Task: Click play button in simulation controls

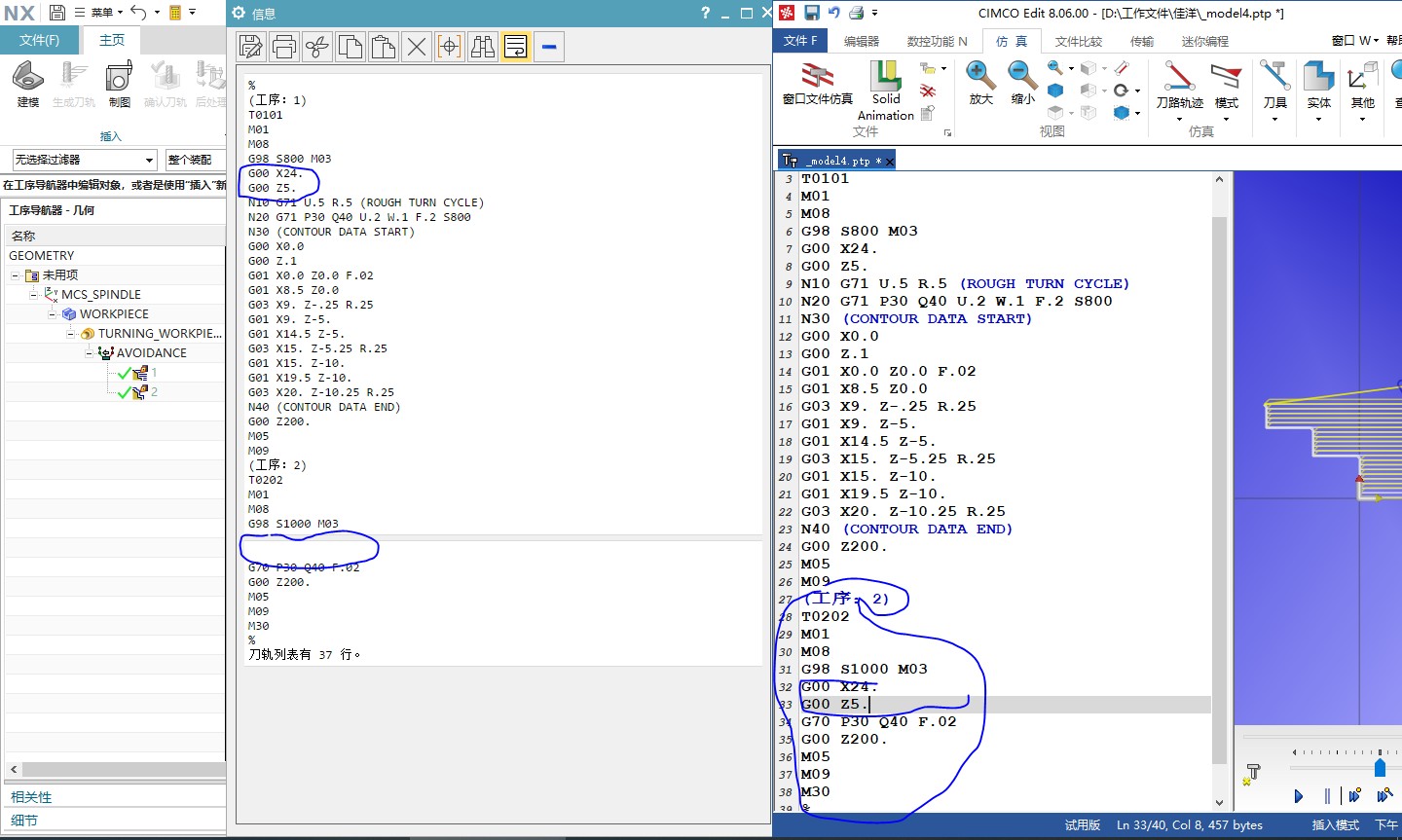Action: pyautogui.click(x=1298, y=796)
